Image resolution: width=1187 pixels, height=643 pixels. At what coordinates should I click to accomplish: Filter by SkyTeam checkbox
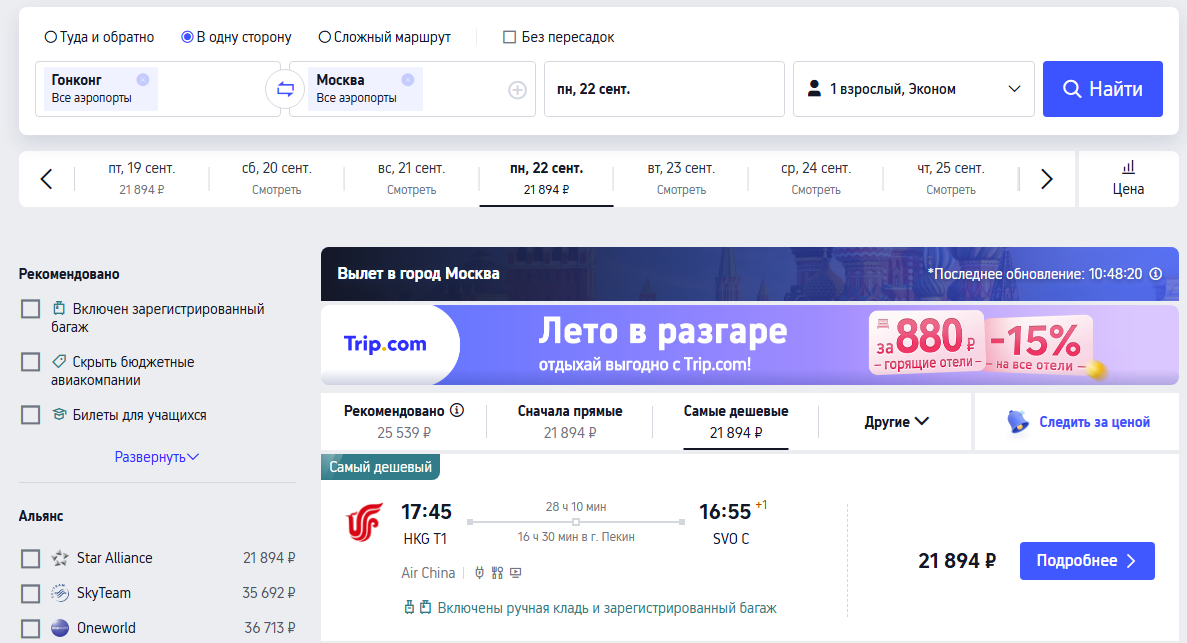[x=30, y=594]
